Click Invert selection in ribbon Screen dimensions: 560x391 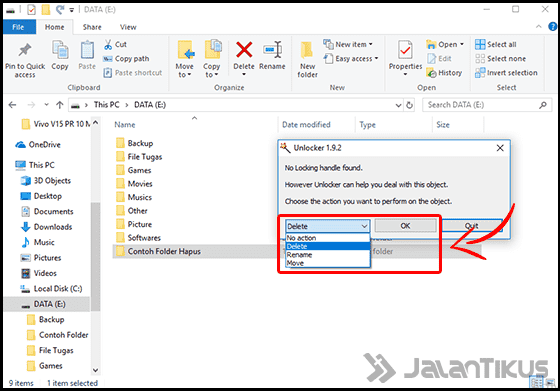(506, 73)
